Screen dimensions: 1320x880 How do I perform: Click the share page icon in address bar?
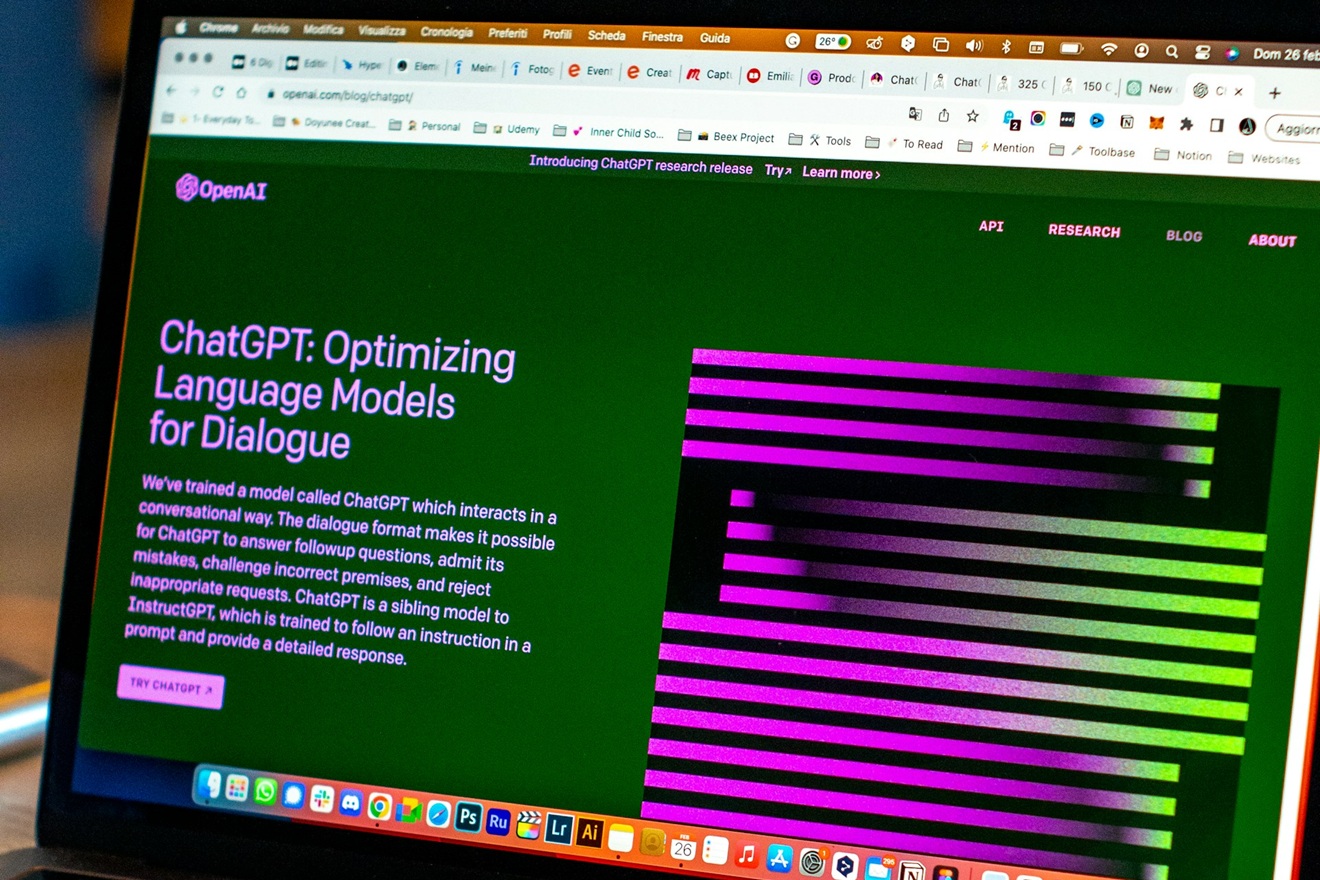tap(943, 115)
